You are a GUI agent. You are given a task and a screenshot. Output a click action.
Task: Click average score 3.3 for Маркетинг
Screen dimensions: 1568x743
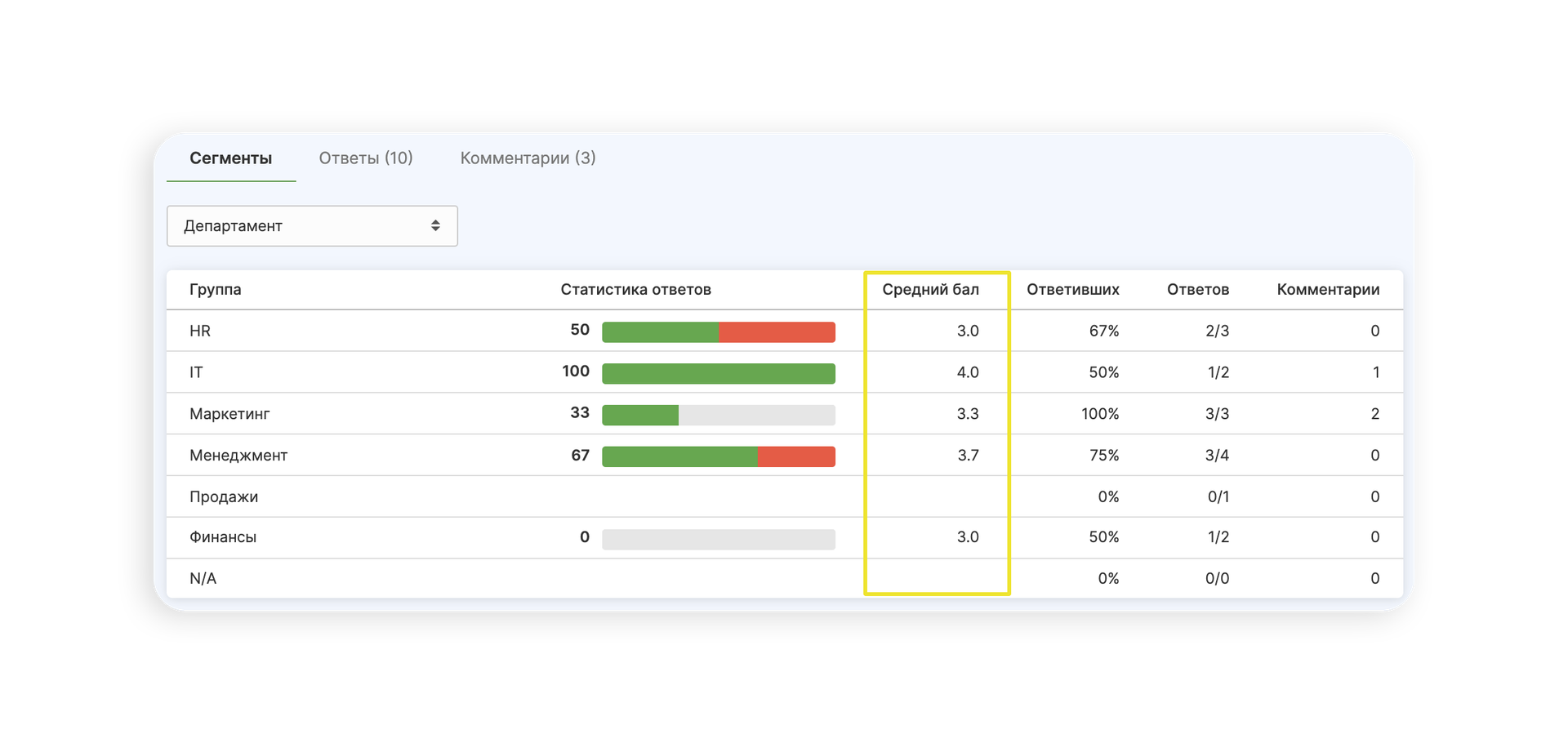968,415
